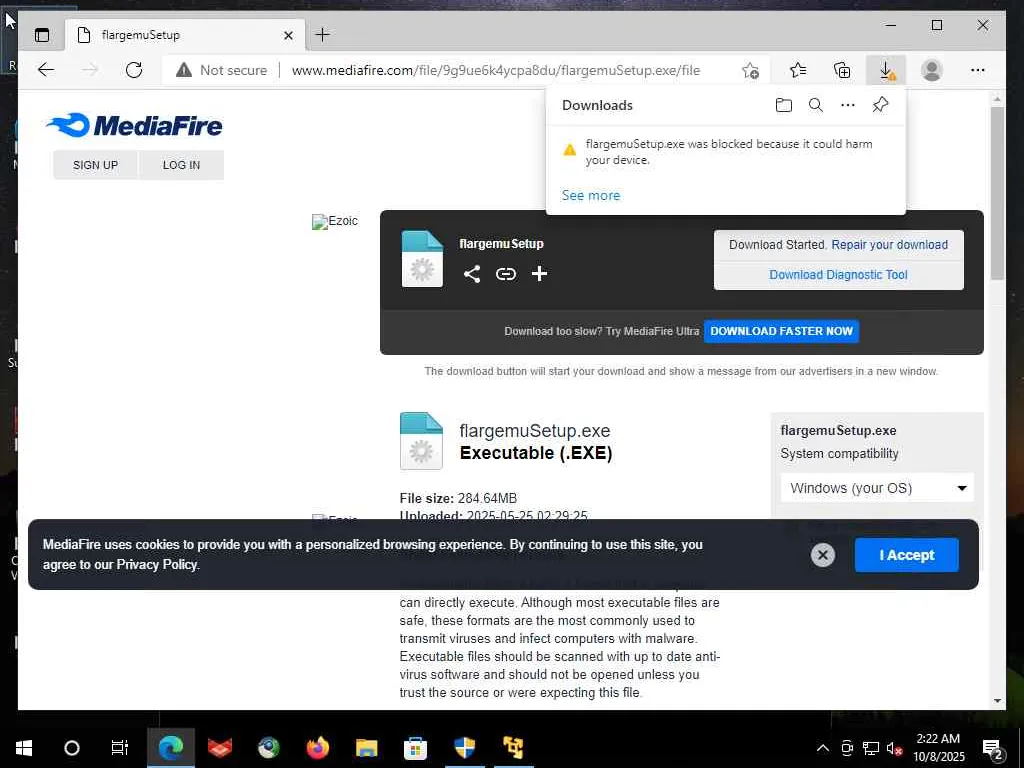This screenshot has height=768, width=1024.
Task: Open the Collections icon in toolbar
Action: click(x=842, y=70)
